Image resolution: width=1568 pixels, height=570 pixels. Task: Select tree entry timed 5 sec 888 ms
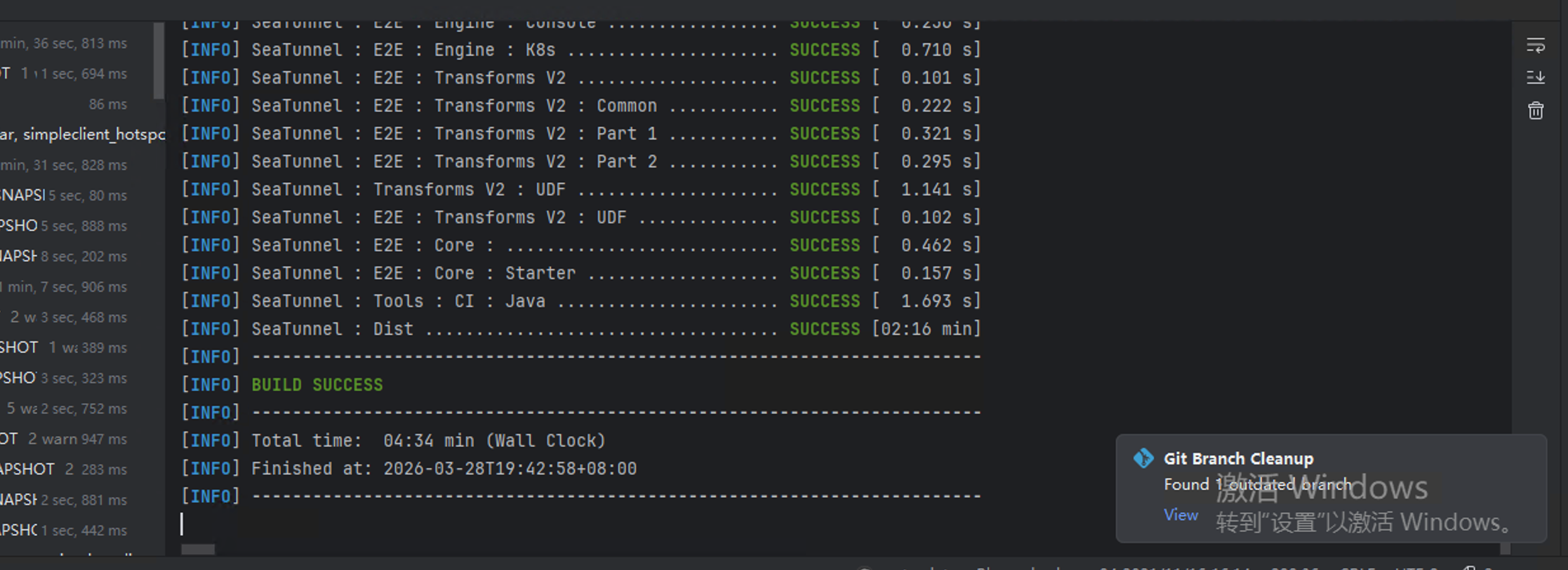pos(63,226)
